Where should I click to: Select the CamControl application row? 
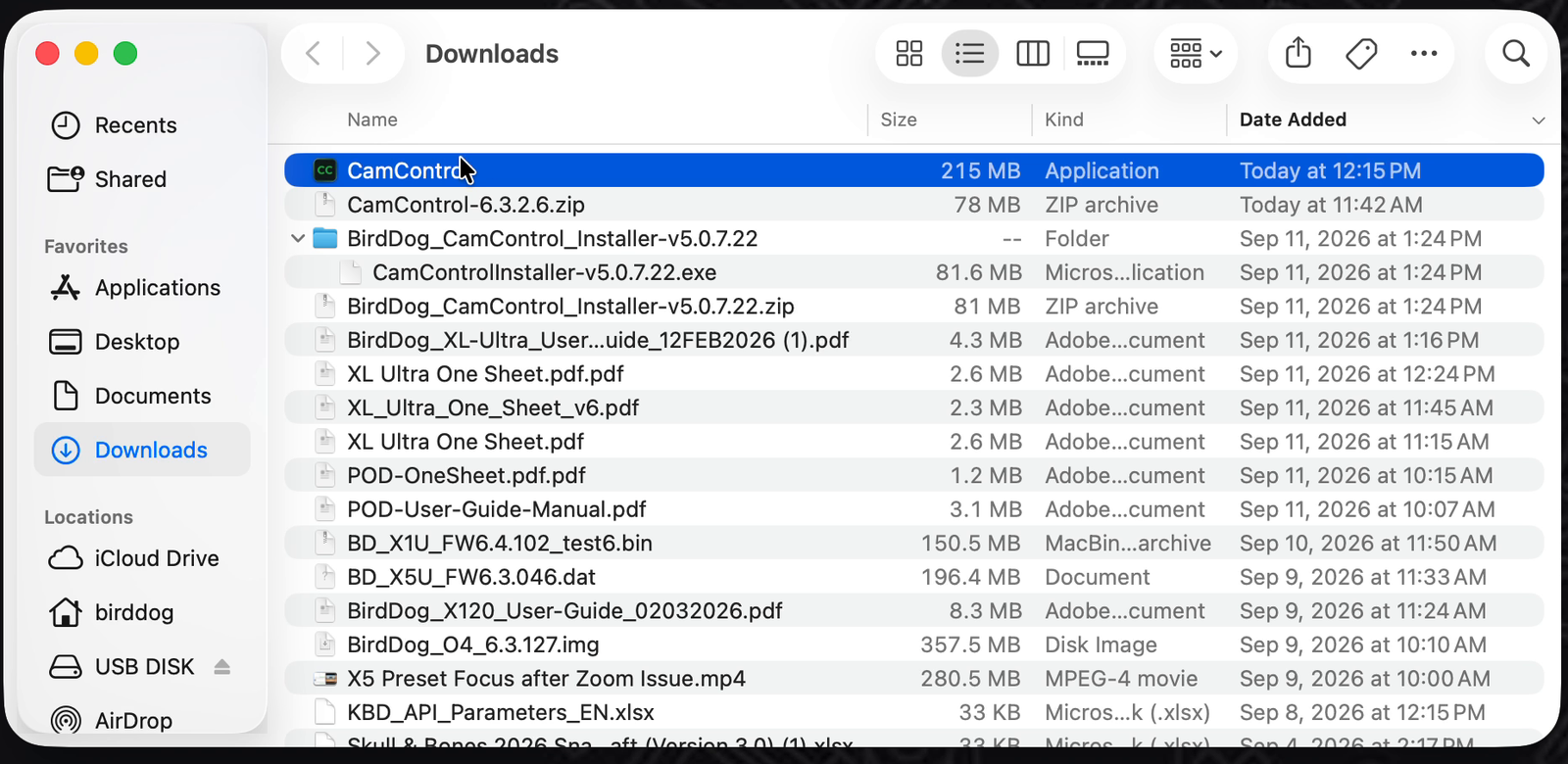(914, 170)
